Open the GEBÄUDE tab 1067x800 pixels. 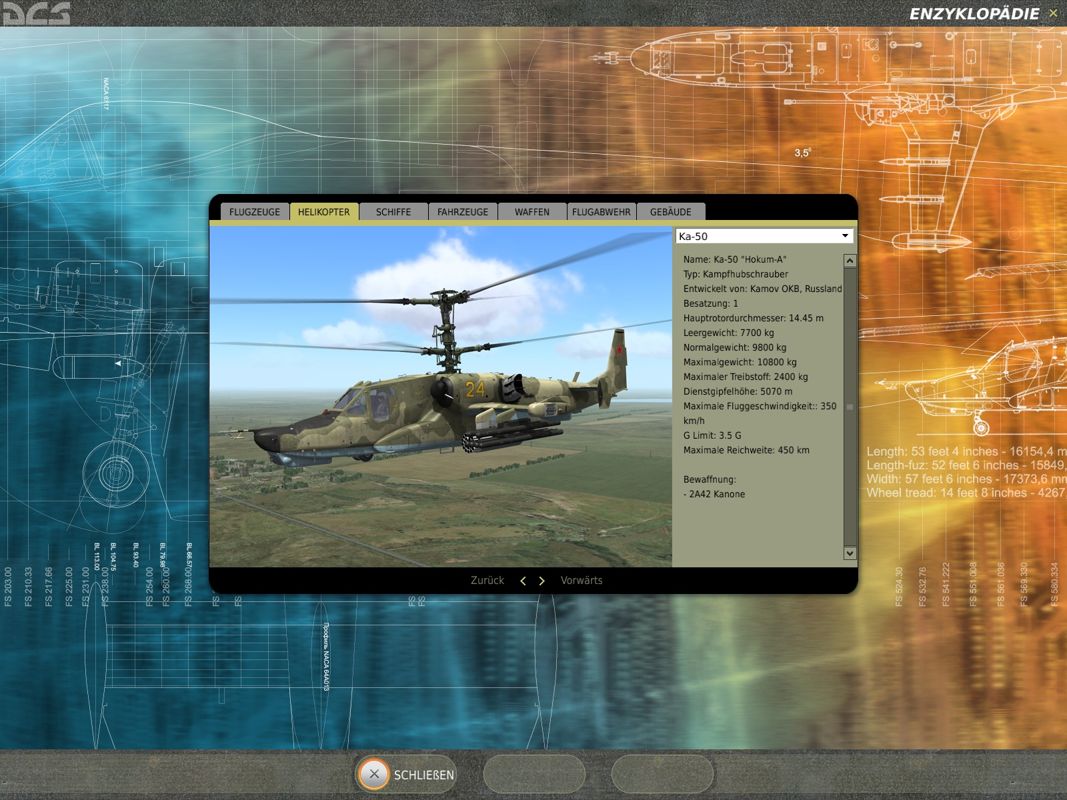(670, 211)
